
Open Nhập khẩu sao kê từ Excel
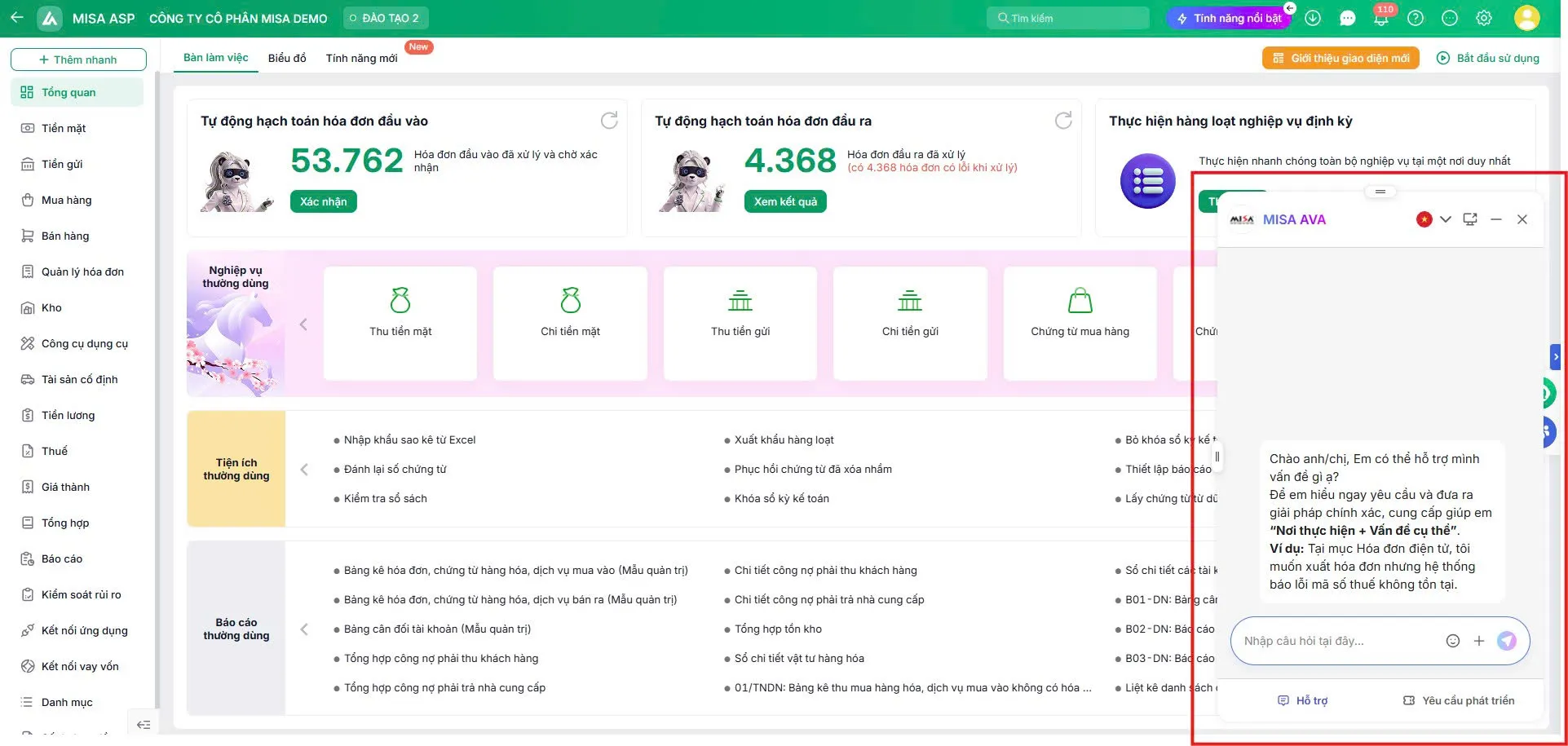click(x=409, y=439)
